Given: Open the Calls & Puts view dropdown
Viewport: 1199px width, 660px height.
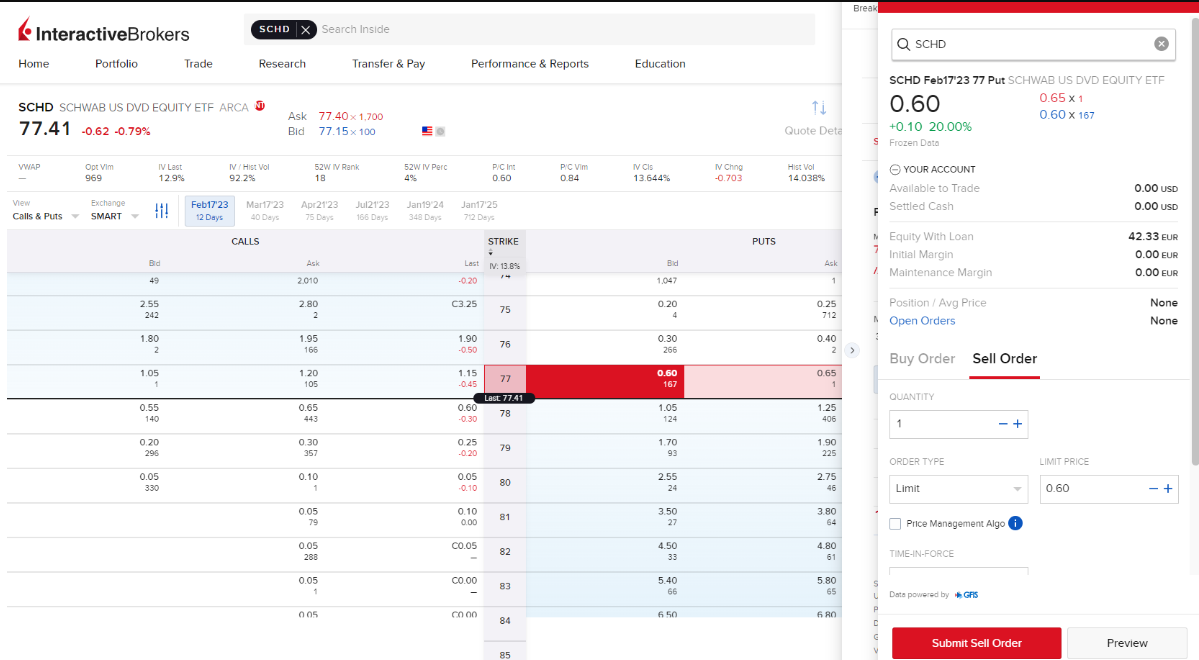Looking at the screenshot, I should [45, 216].
